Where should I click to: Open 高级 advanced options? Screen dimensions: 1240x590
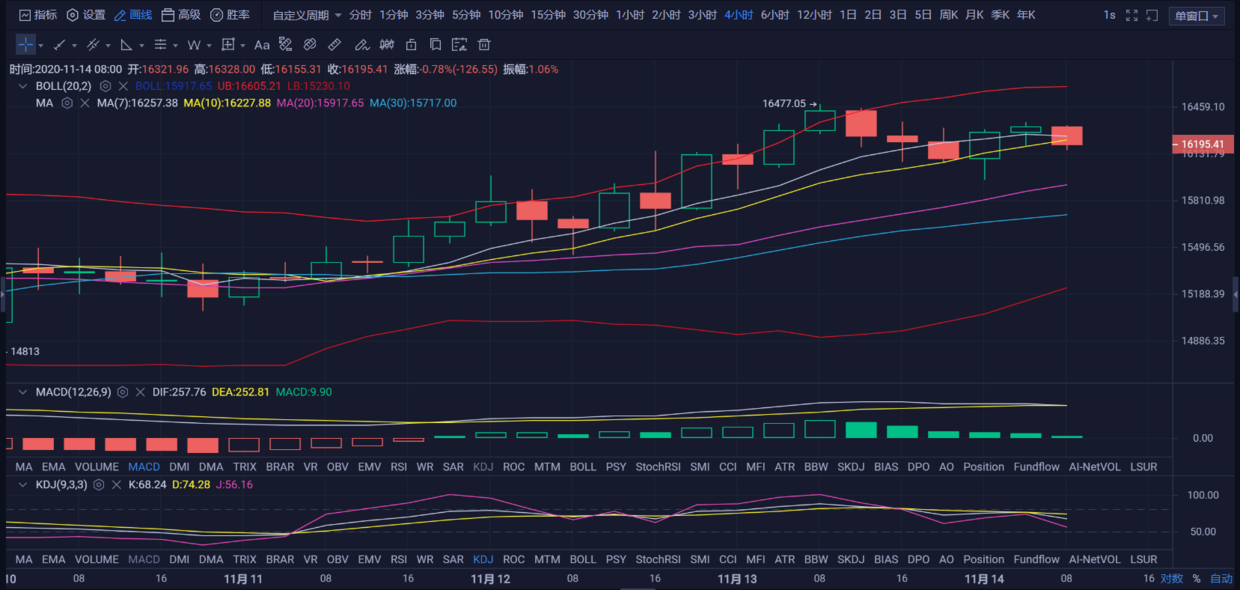[181, 15]
